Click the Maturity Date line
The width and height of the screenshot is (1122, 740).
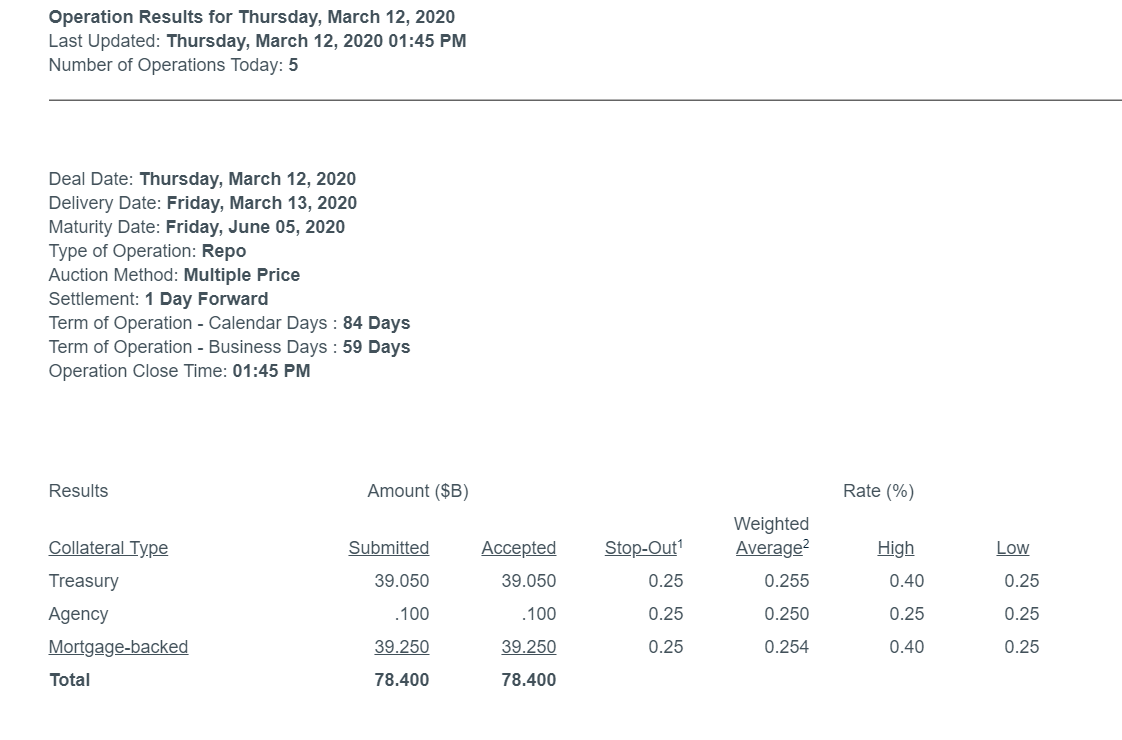[x=196, y=227]
